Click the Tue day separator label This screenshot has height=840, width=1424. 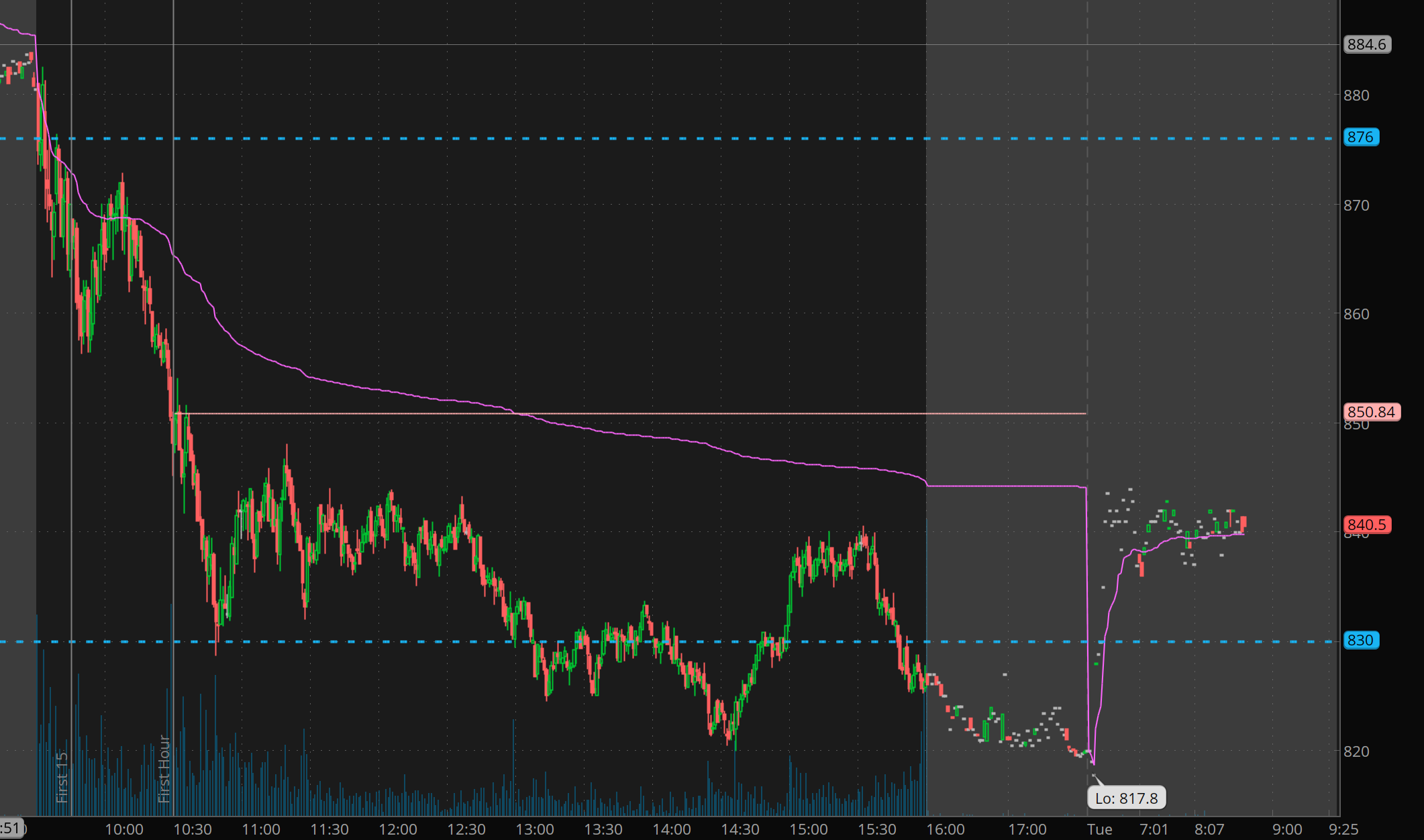point(1100,829)
